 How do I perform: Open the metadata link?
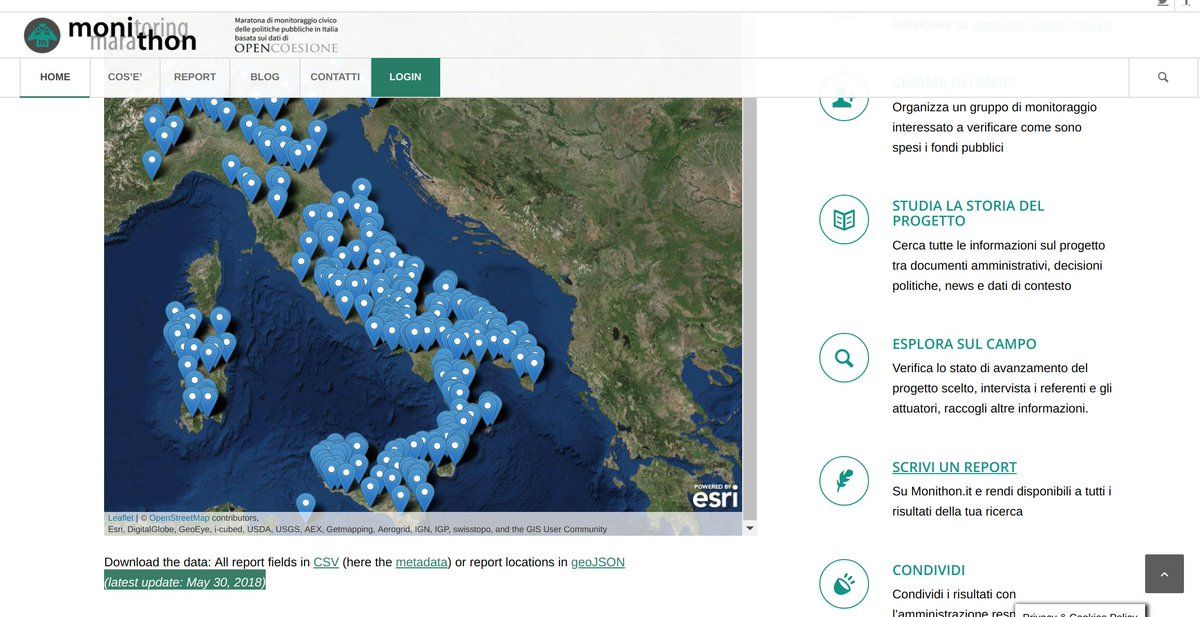[421, 562]
